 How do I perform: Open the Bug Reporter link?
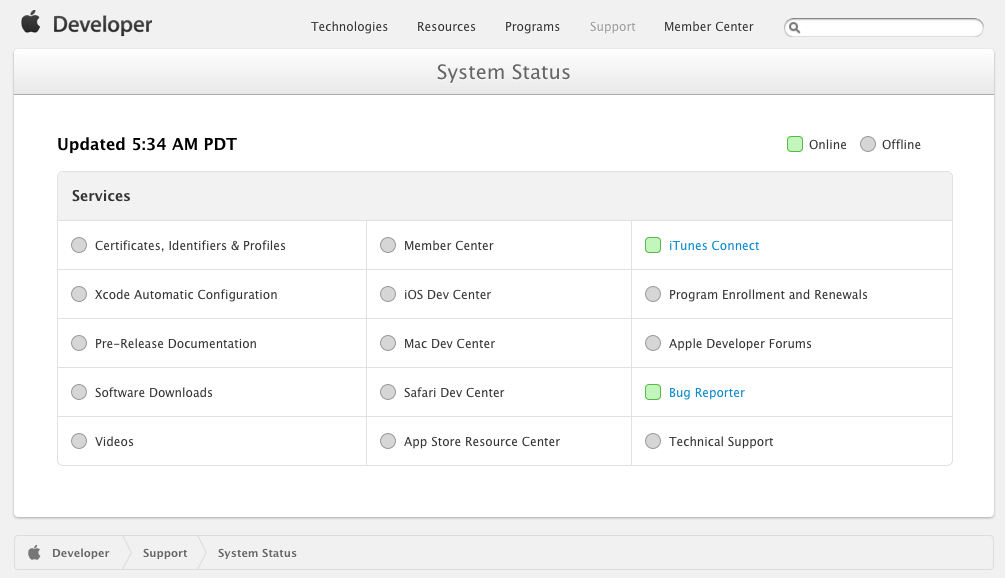pyautogui.click(x=706, y=393)
